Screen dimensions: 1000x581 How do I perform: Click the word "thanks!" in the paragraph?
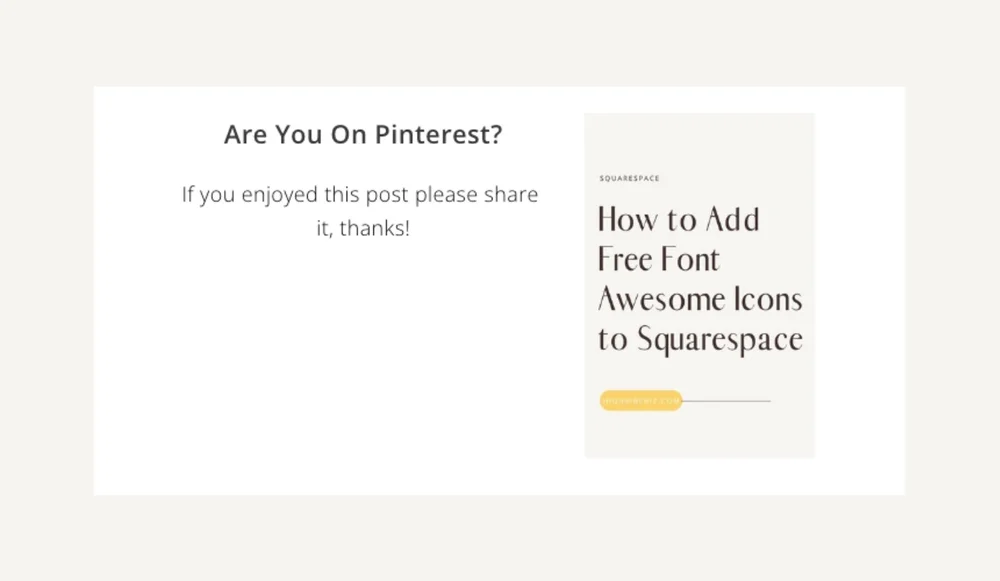point(374,228)
